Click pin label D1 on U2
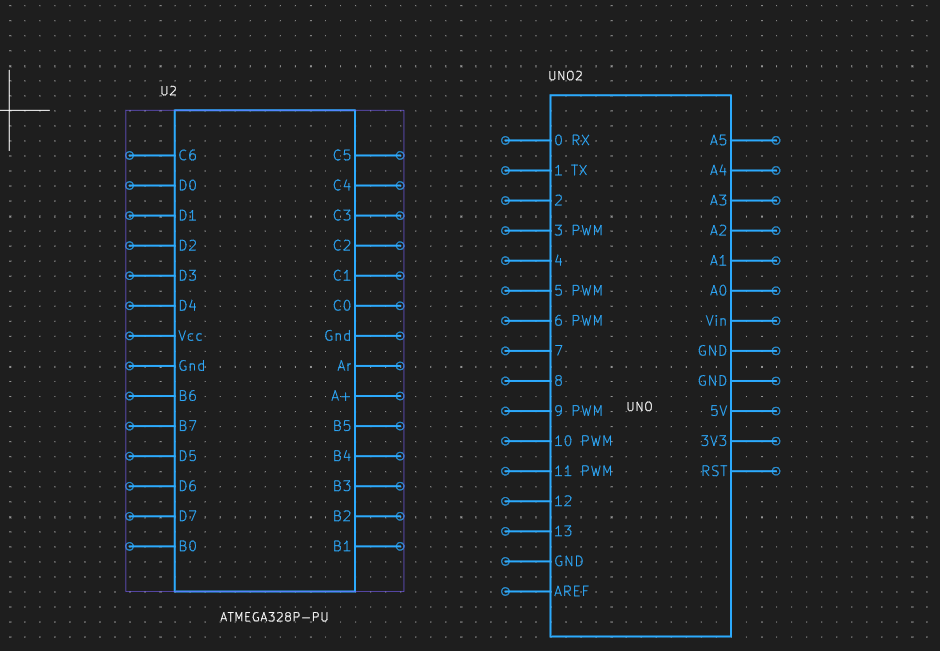Image resolution: width=940 pixels, height=651 pixels. (x=188, y=216)
